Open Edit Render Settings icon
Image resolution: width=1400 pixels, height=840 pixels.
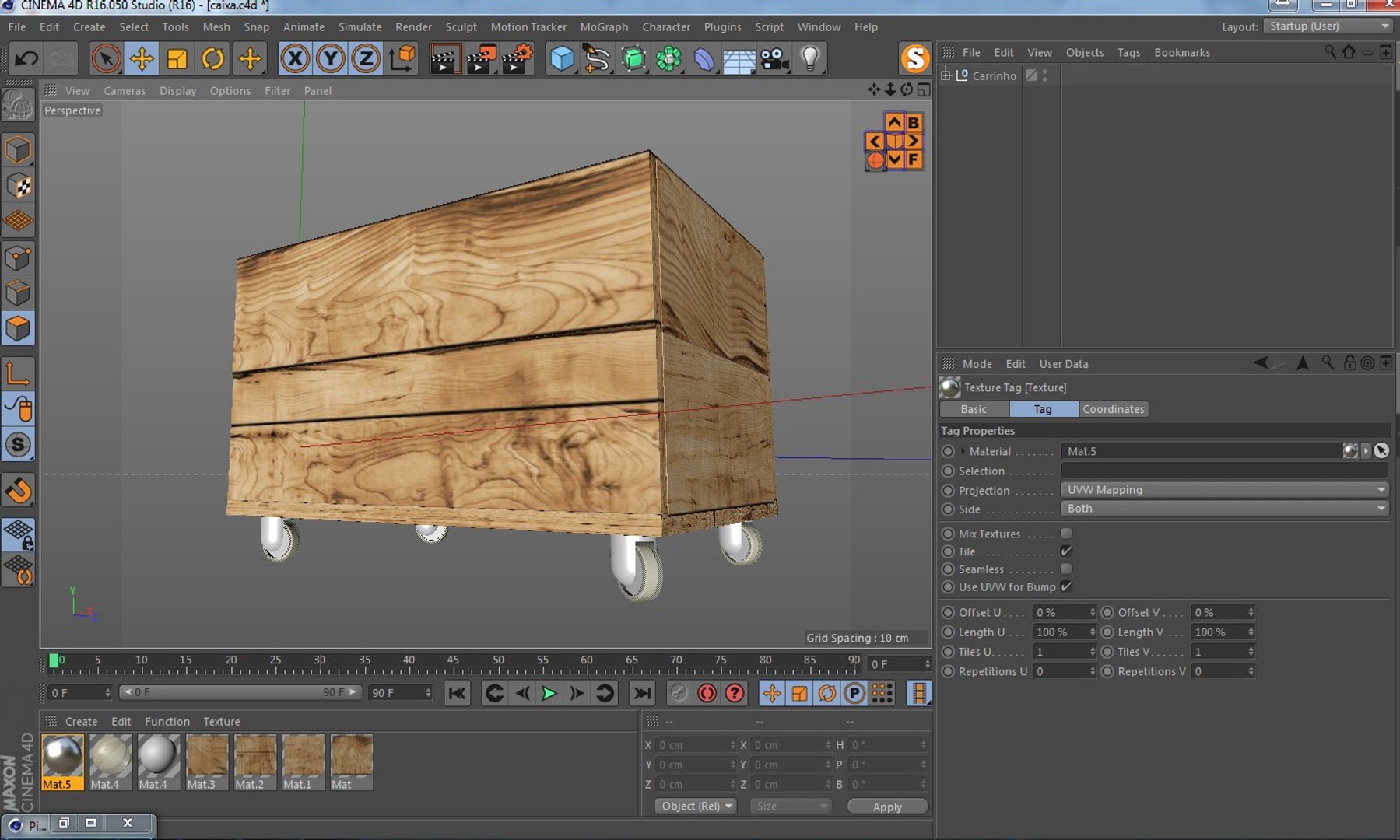517,59
